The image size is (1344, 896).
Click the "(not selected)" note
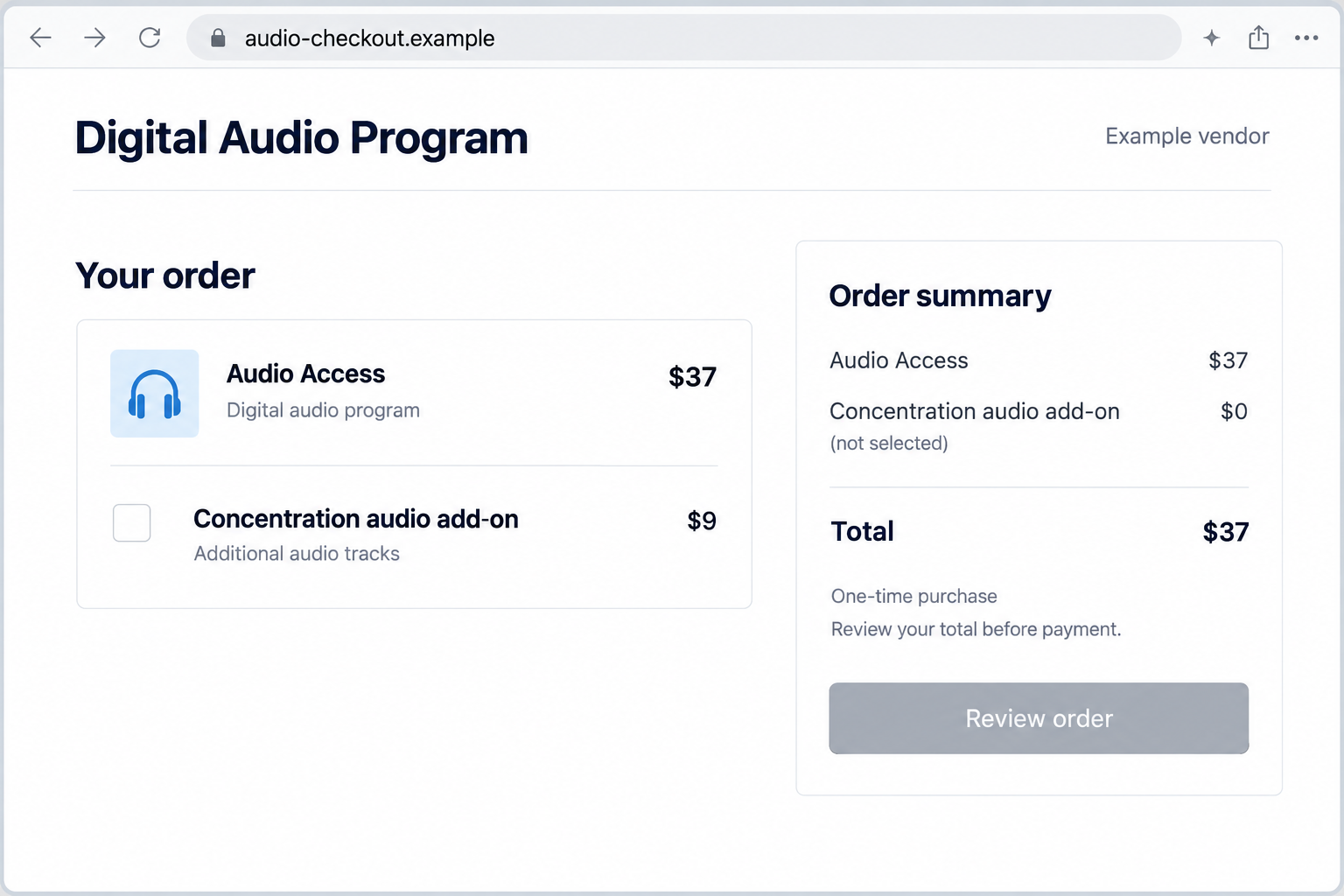coord(889,444)
